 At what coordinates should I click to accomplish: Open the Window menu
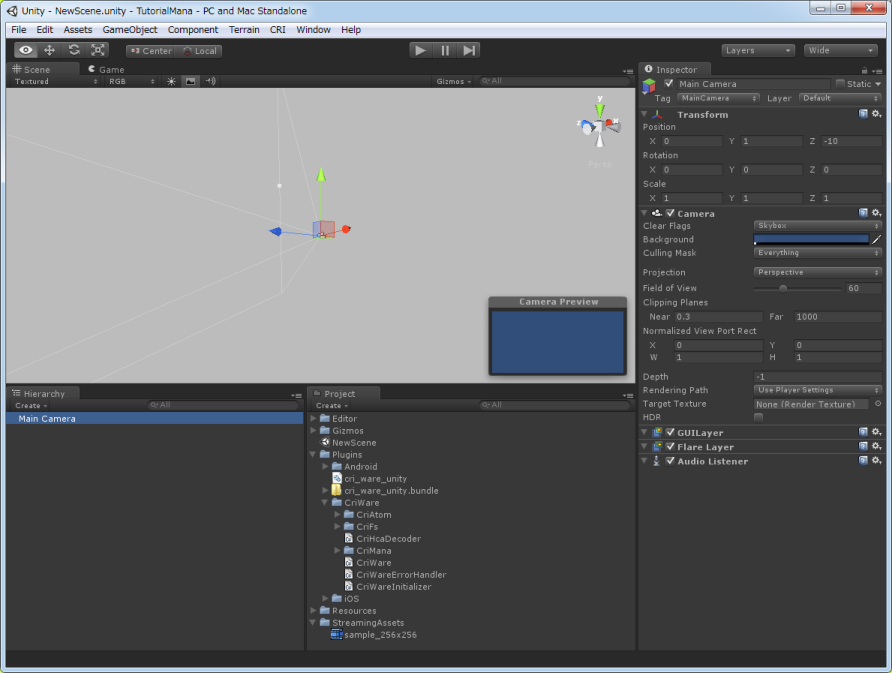click(x=313, y=30)
